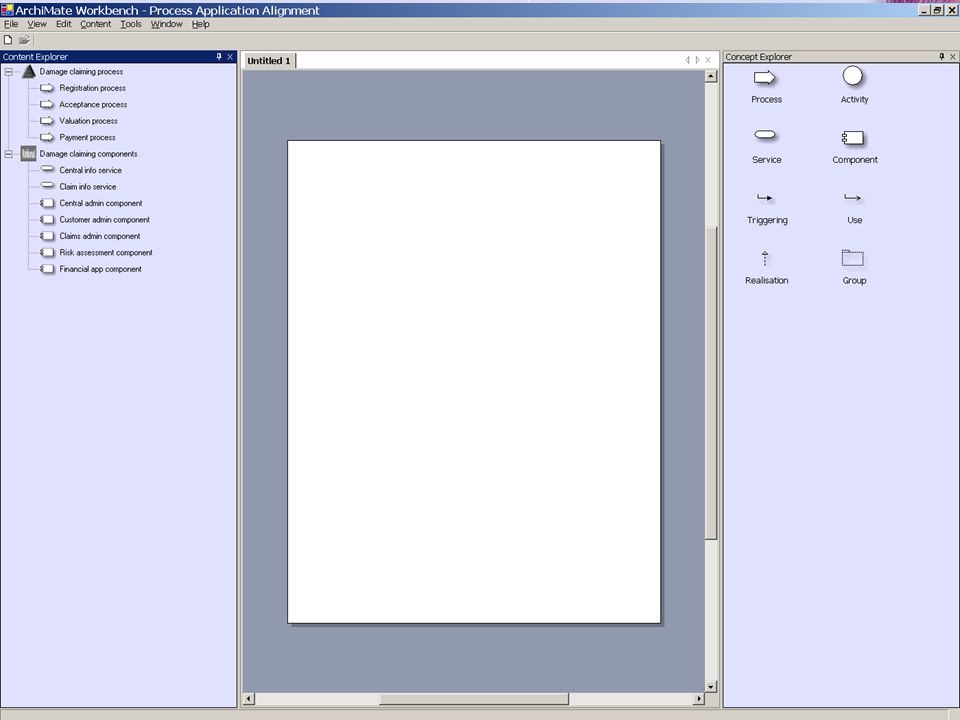Click the Damage claiming process pyramid icon

point(29,72)
